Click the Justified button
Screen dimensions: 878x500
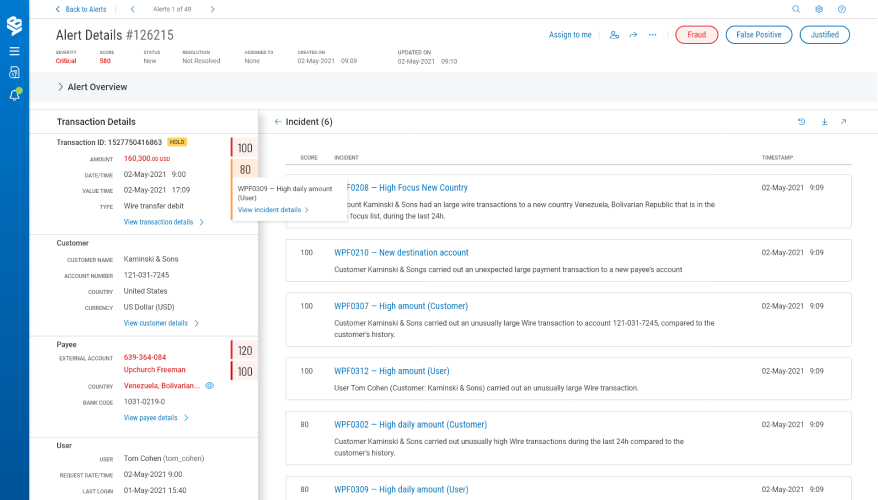pyautogui.click(x=825, y=35)
